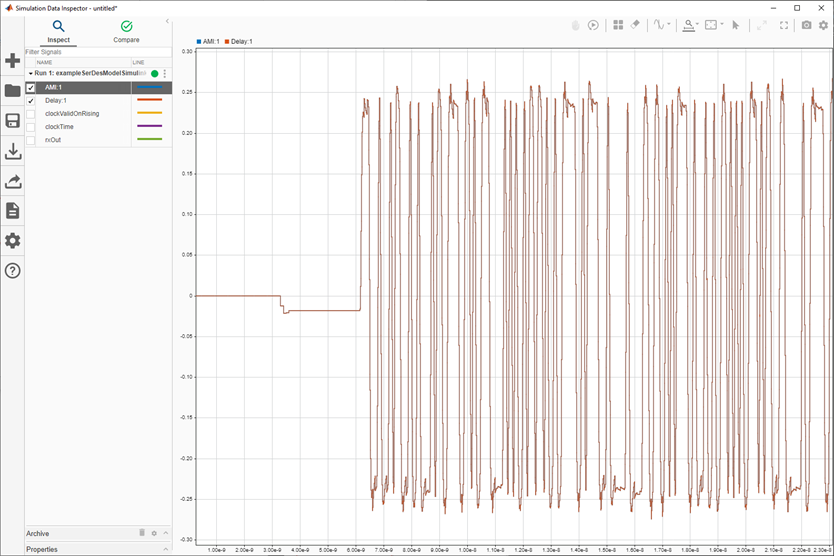Screen dimensions: 834x556
Task: Collapse the Run 1 tree node
Action: (x=30, y=74)
